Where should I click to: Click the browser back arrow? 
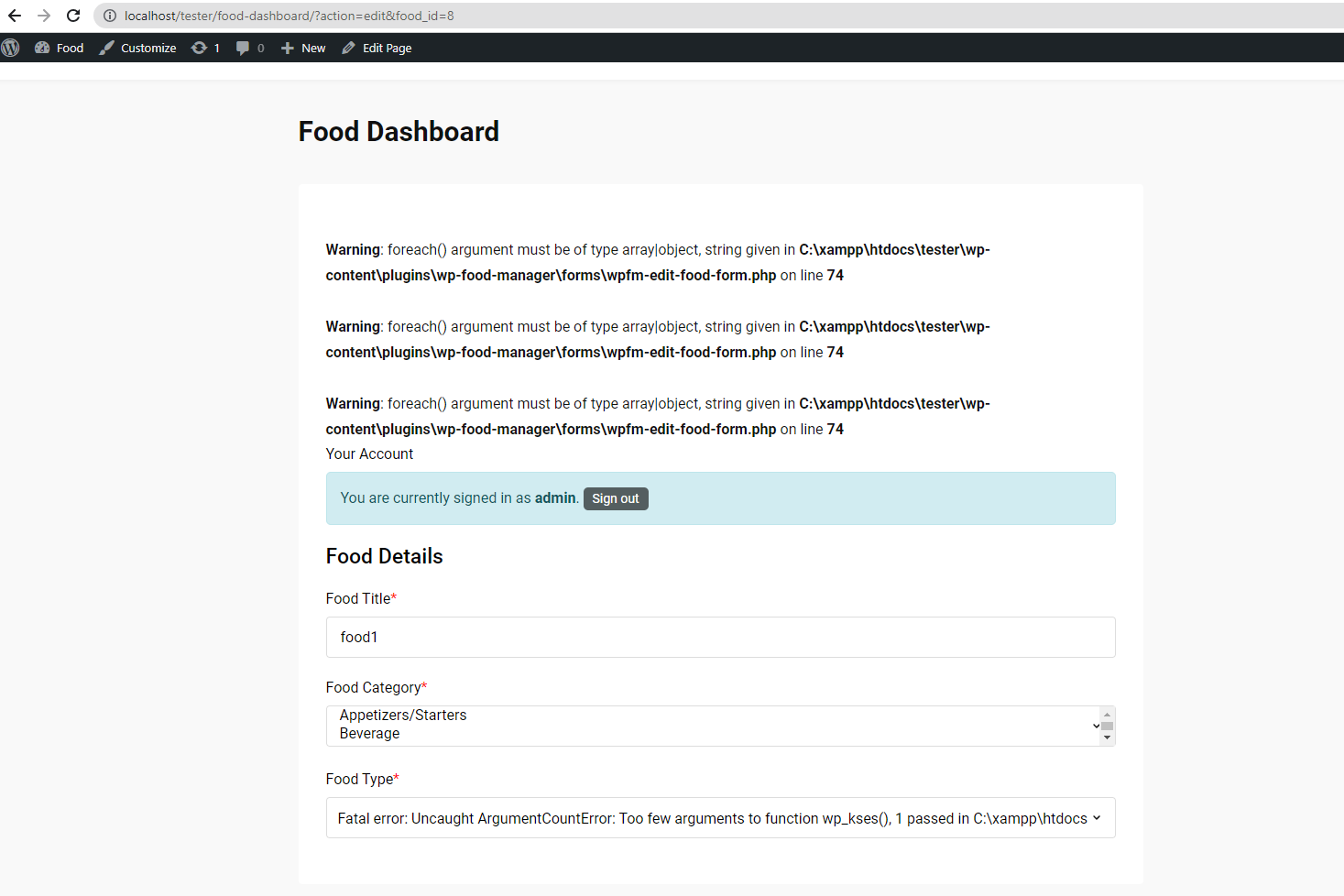point(15,16)
